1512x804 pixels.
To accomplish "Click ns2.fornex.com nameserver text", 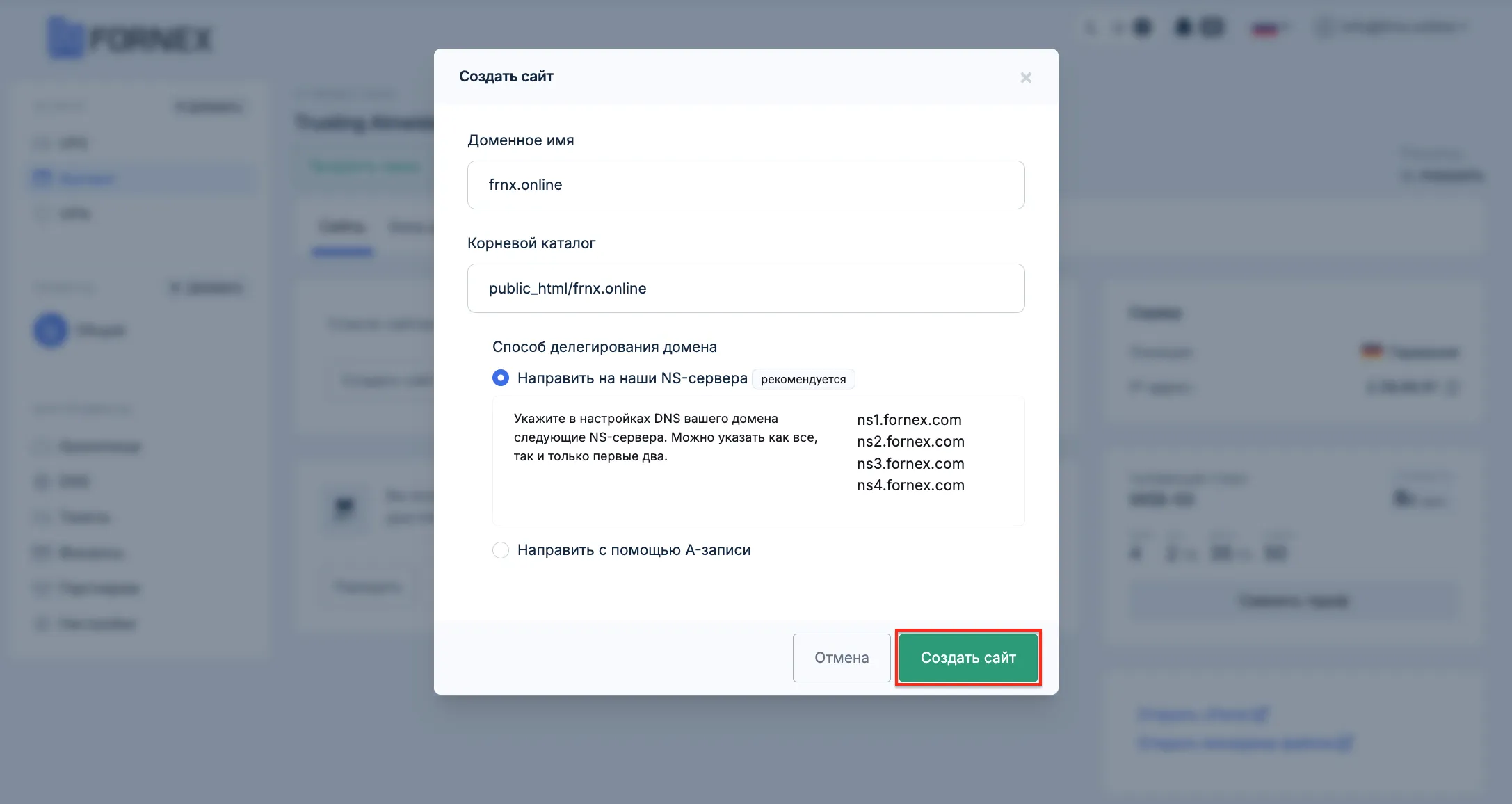I will click(910, 441).
